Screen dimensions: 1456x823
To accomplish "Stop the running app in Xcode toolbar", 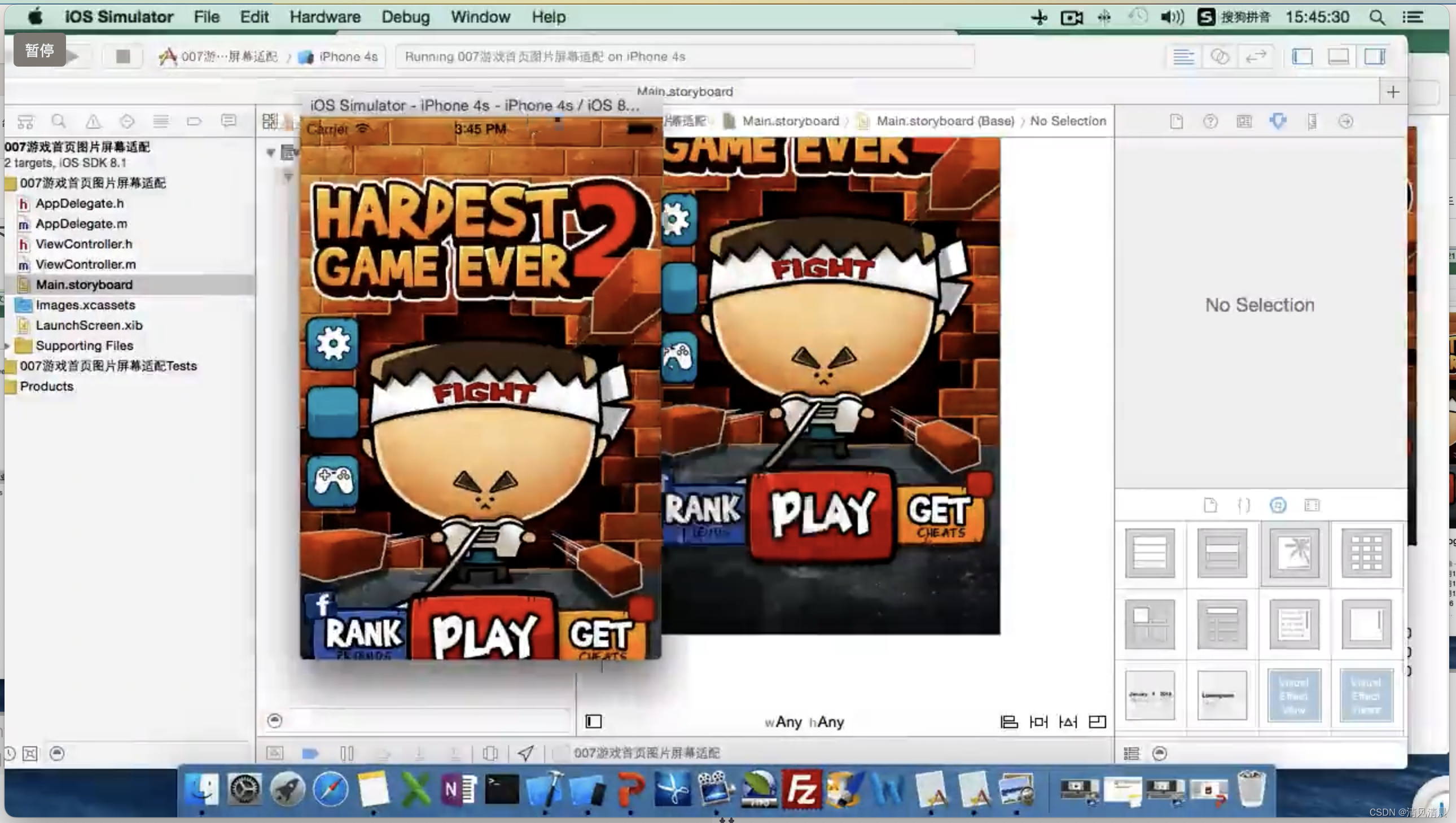I will (x=122, y=56).
